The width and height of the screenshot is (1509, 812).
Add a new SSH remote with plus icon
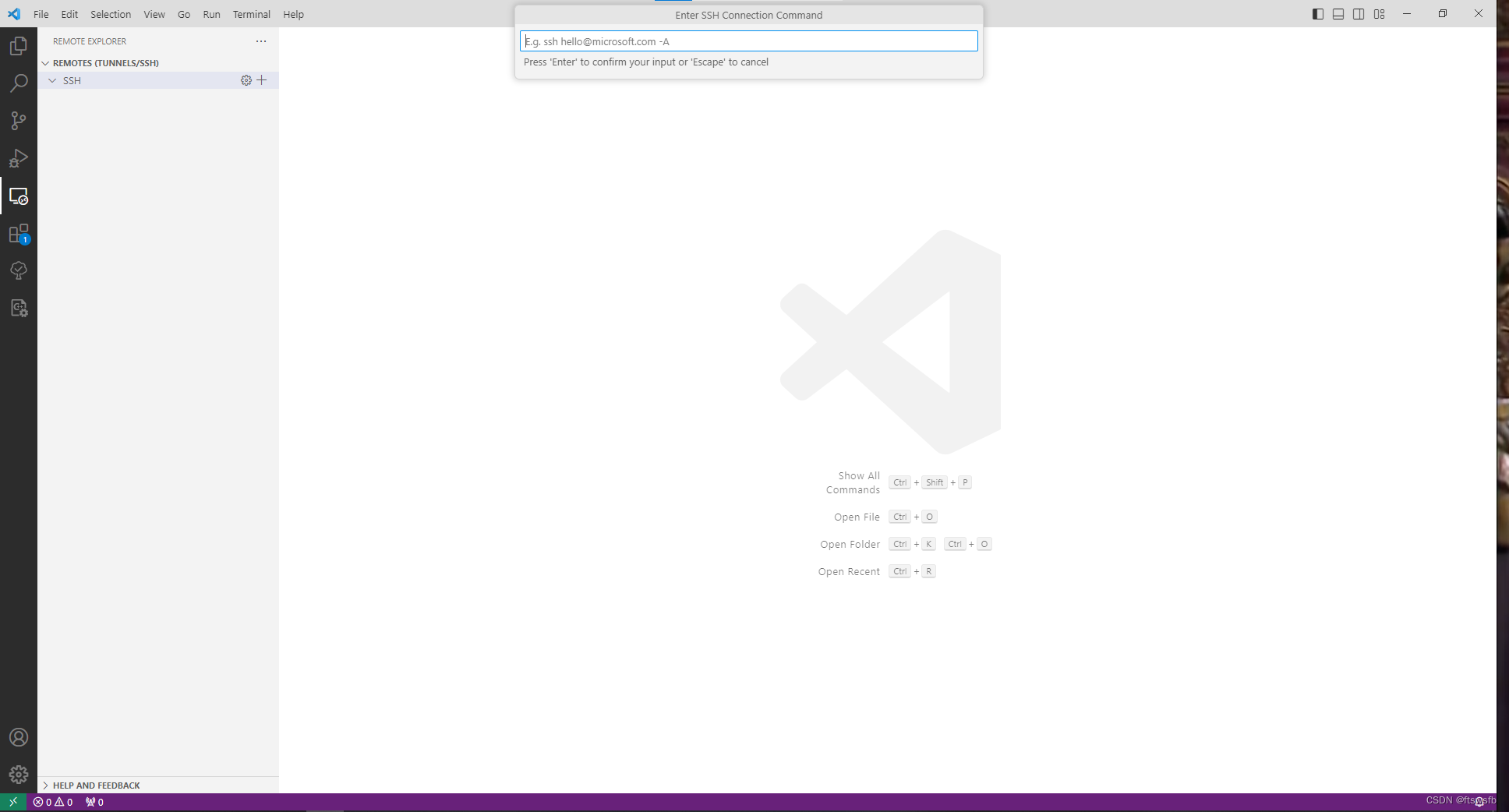[x=262, y=80]
